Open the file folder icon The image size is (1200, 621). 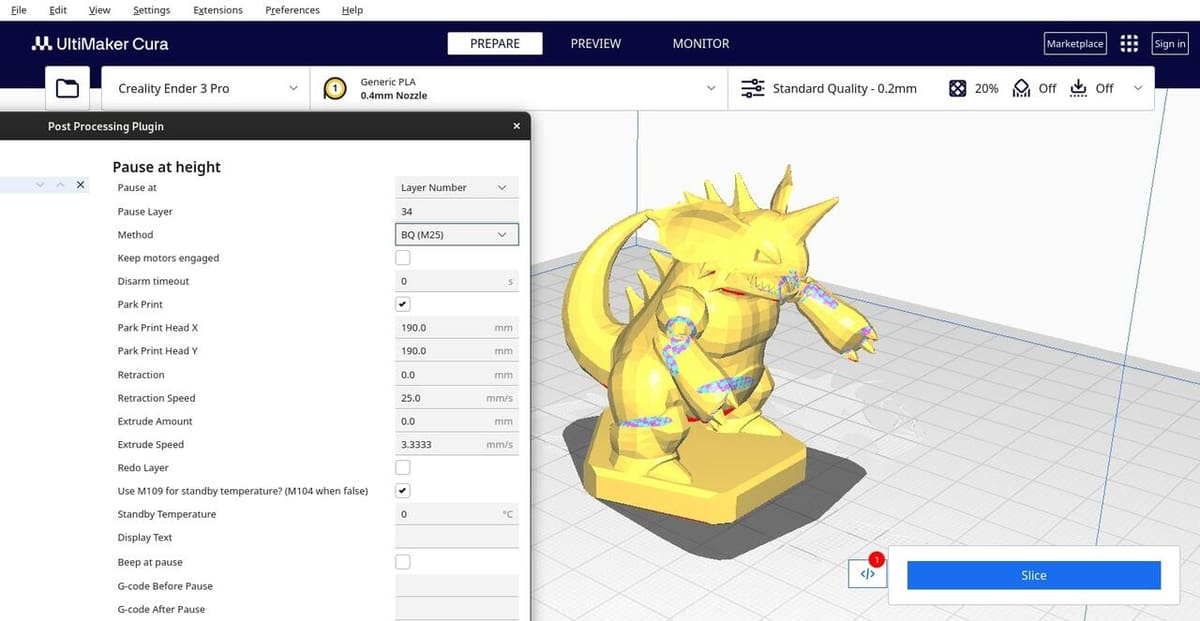67,89
